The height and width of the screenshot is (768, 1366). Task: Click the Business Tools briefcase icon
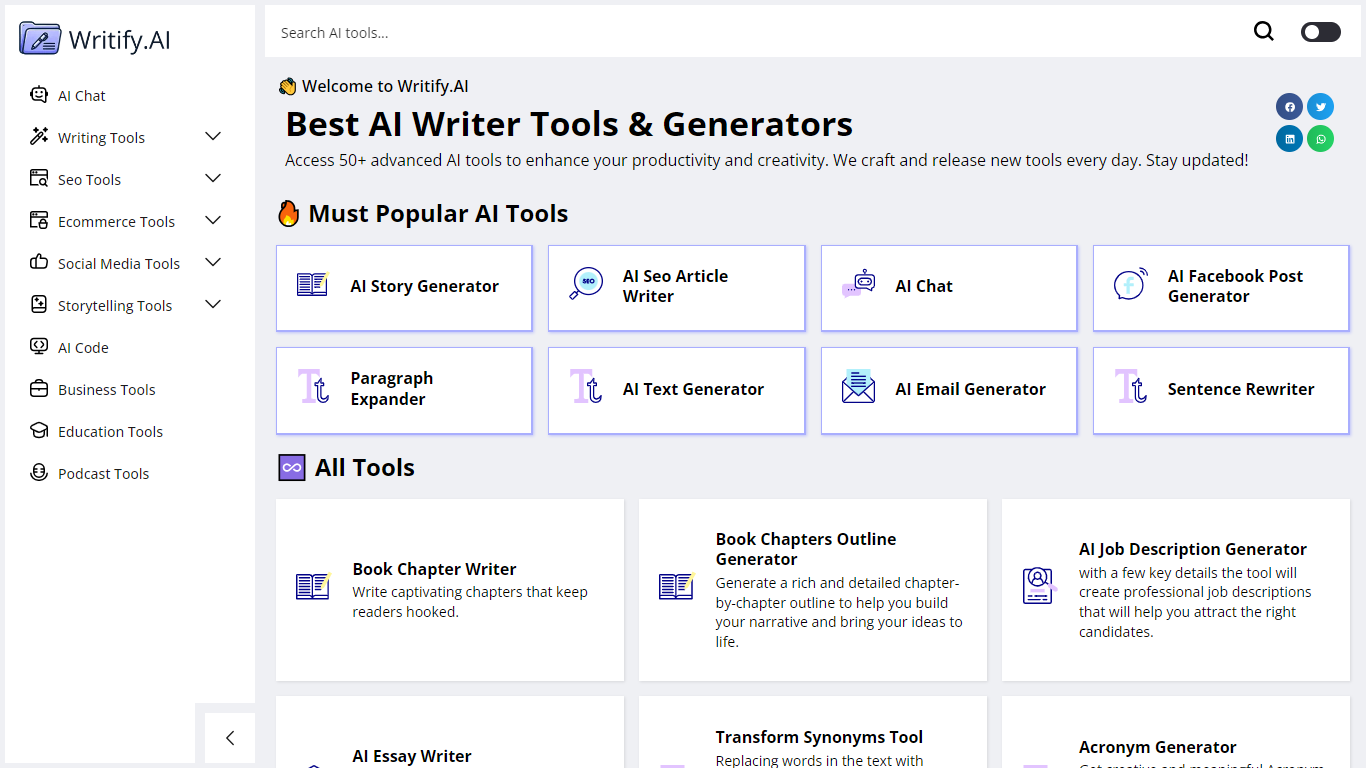[x=39, y=389]
